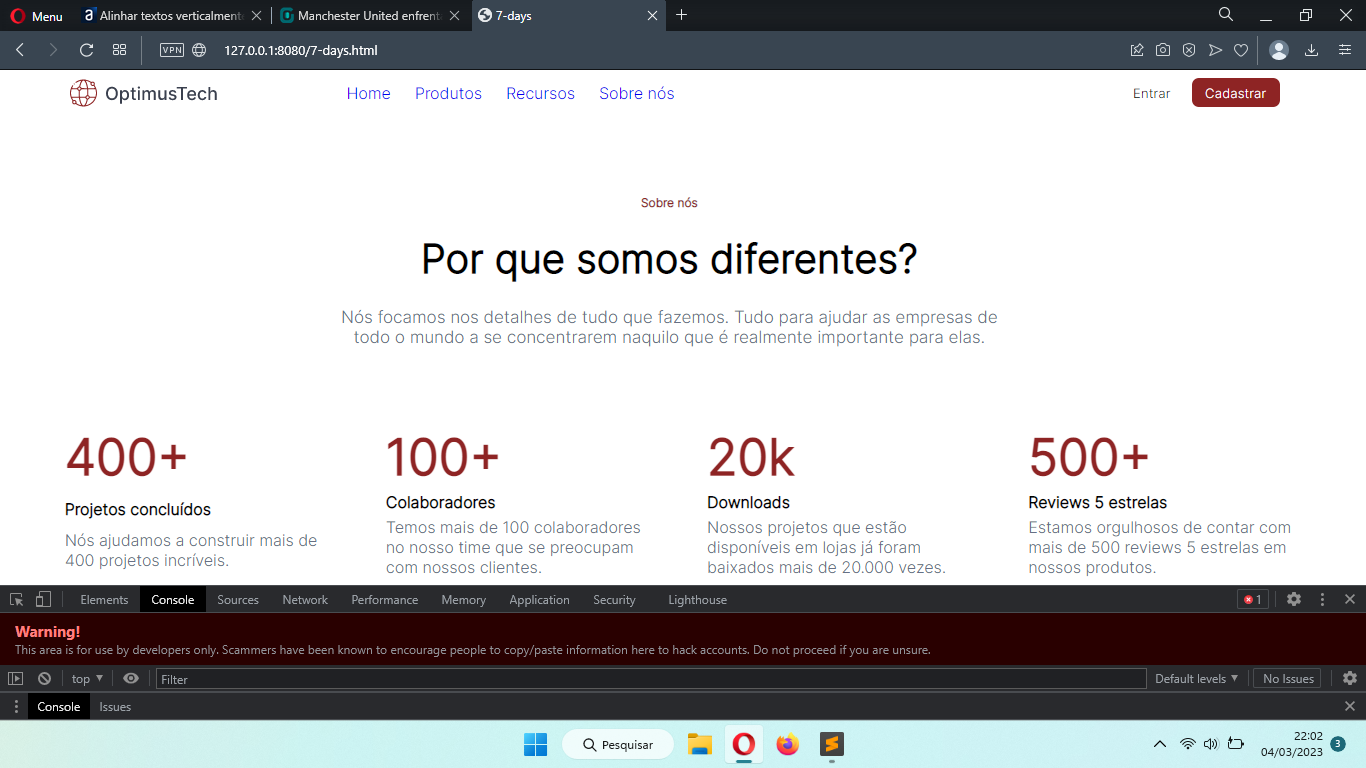Open the Default levels dropdown
Viewport: 1366px width, 768px height.
point(1197,678)
